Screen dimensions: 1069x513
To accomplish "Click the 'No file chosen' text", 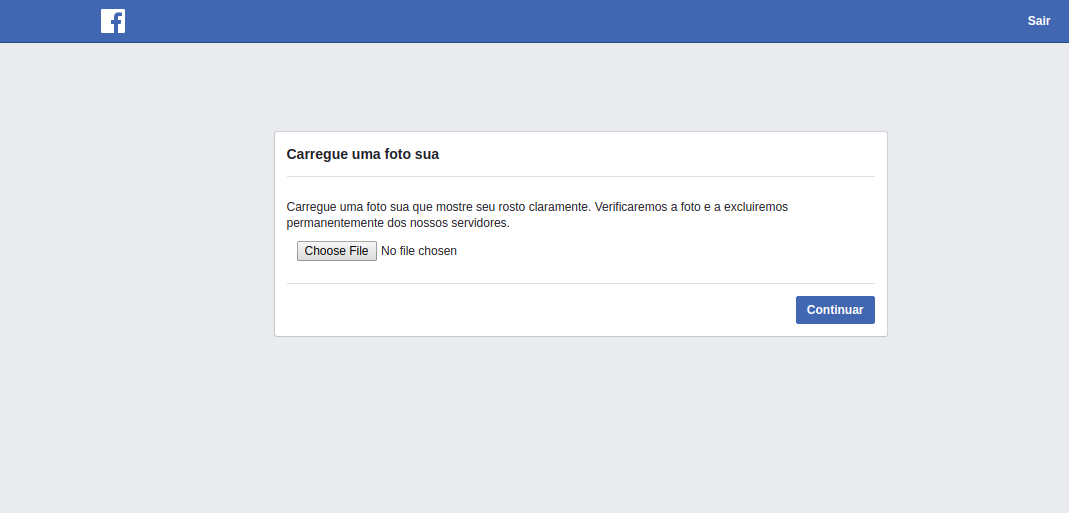I will (x=419, y=251).
